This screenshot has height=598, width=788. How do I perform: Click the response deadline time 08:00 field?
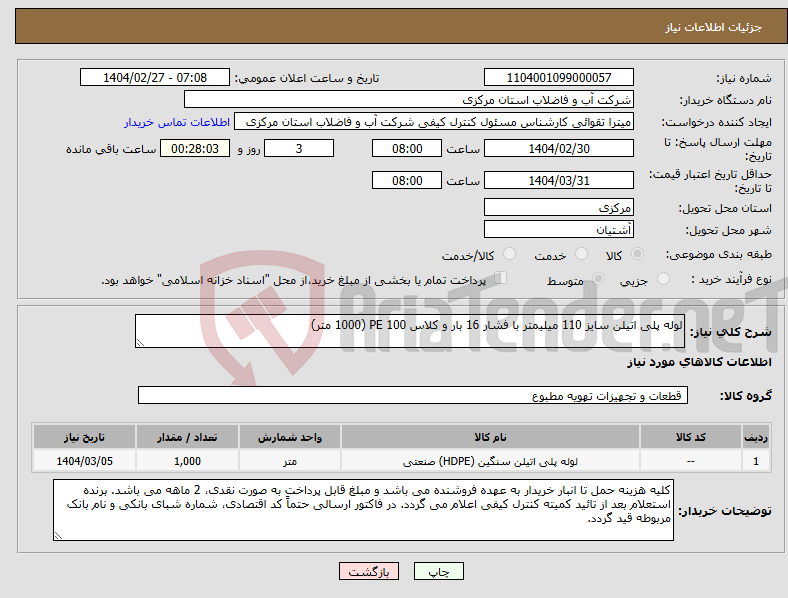pyautogui.click(x=407, y=148)
